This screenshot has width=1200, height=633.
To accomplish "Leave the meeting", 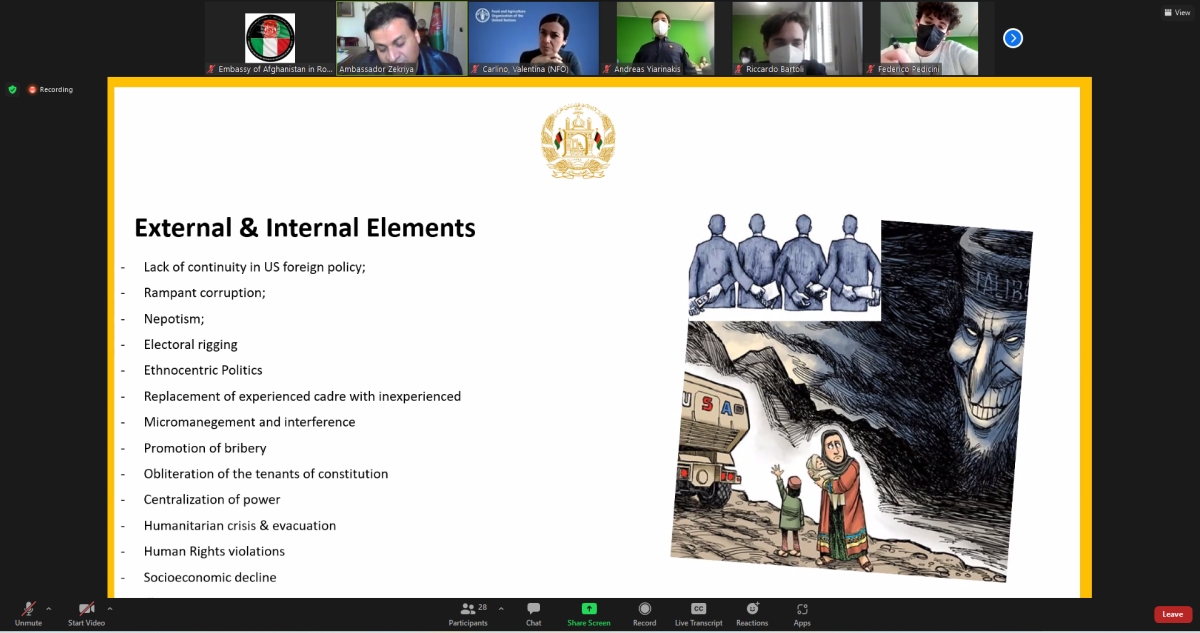I will pos(1173,614).
